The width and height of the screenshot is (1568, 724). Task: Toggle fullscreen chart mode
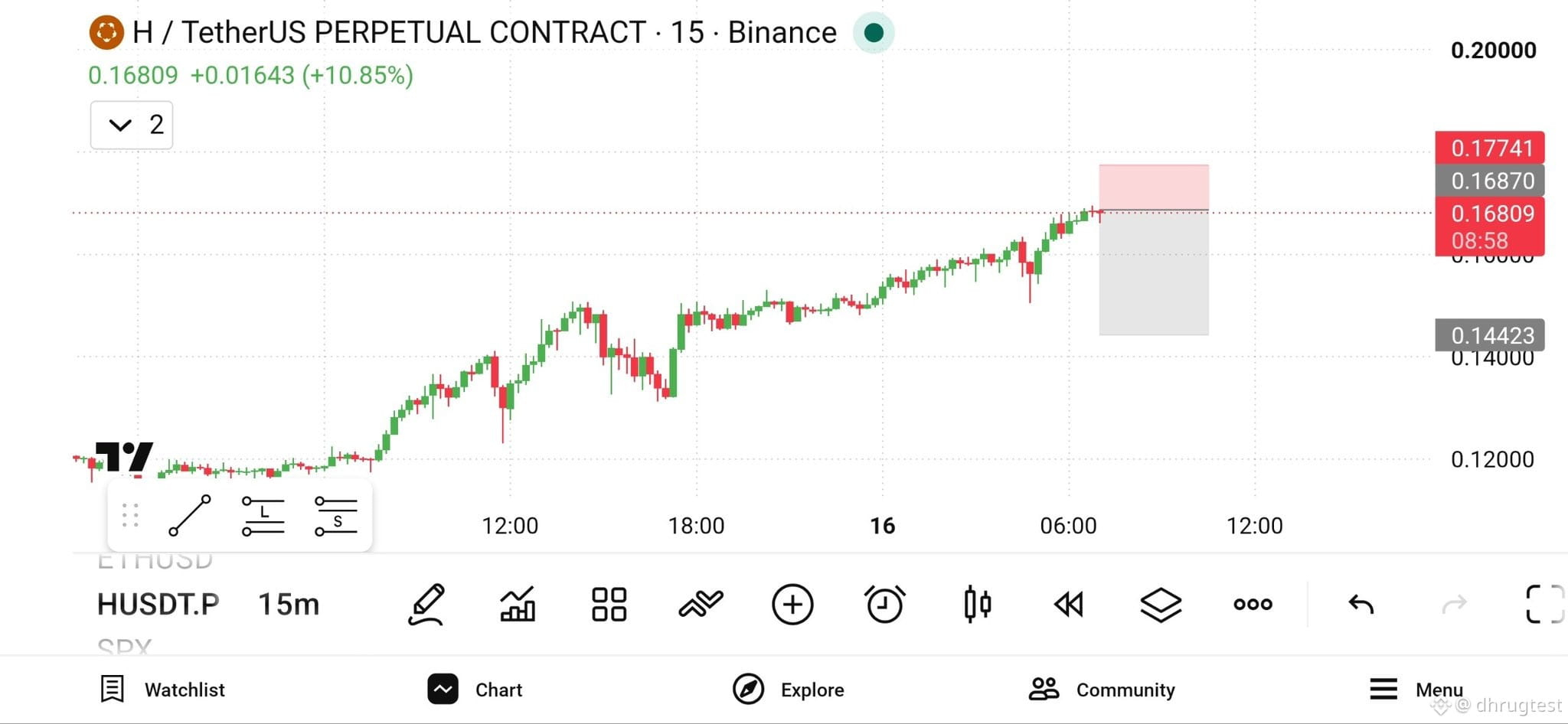pyautogui.click(x=1545, y=605)
